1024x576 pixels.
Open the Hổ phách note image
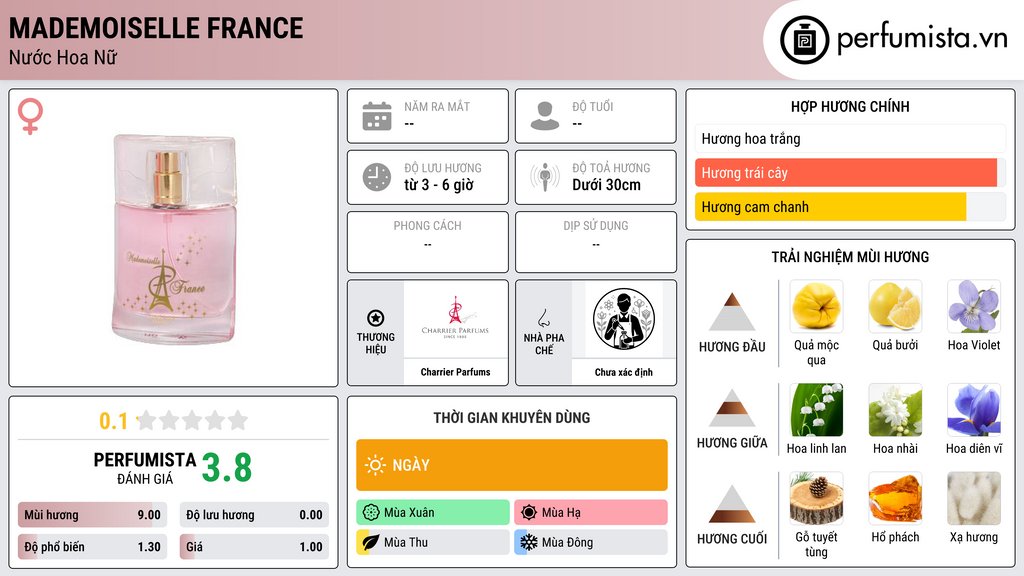[x=895, y=498]
